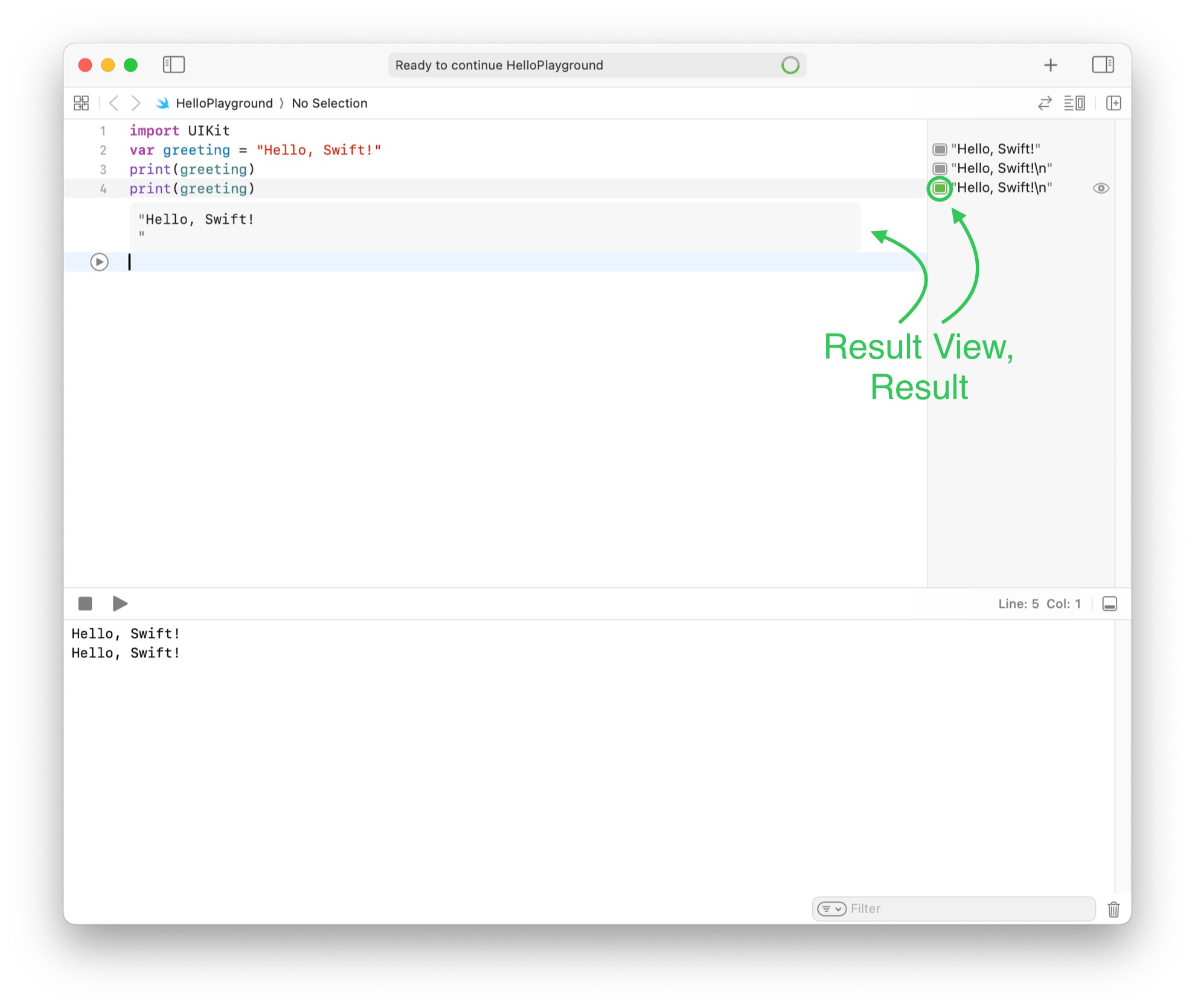Clear console with the trash icon
Screen dimensions: 1195x1008
click(x=1113, y=909)
